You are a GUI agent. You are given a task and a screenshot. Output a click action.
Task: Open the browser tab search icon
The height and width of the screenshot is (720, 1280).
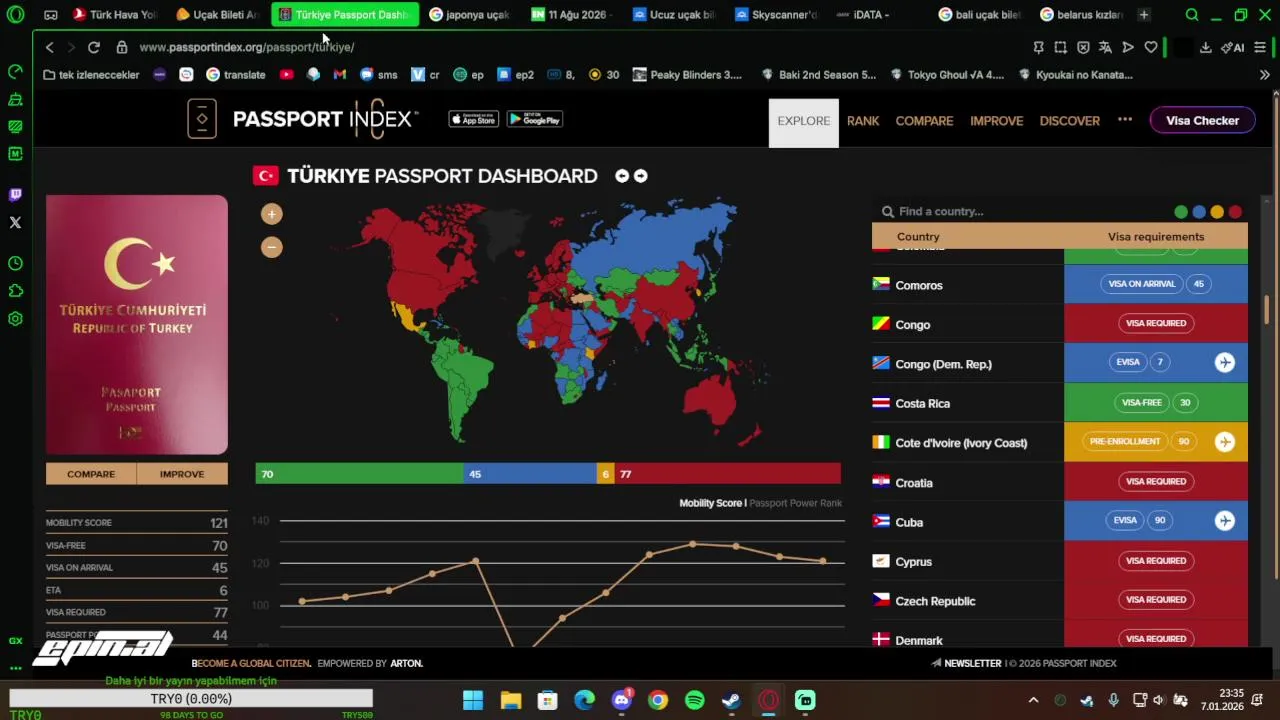[x=1192, y=15]
